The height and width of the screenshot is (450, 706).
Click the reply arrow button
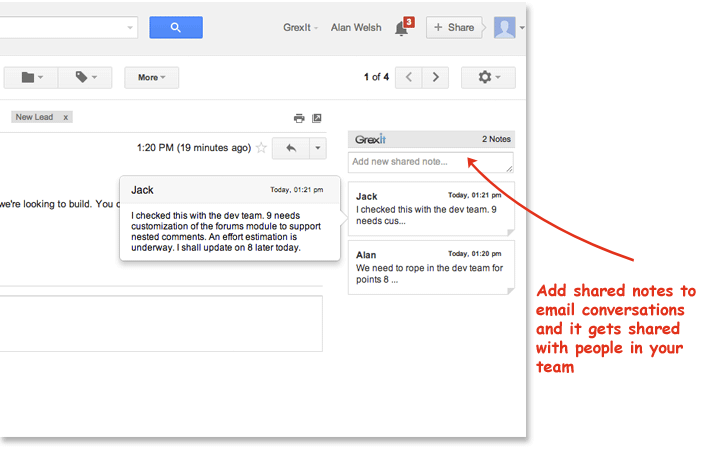click(290, 148)
